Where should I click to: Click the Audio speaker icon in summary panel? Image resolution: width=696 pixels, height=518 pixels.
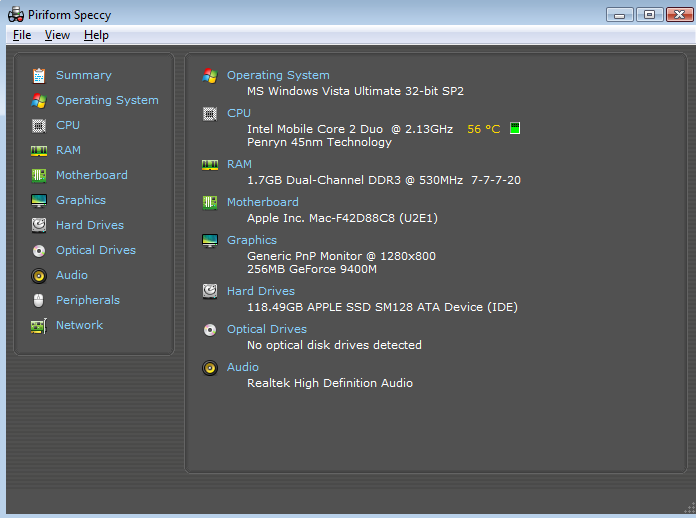click(210, 368)
